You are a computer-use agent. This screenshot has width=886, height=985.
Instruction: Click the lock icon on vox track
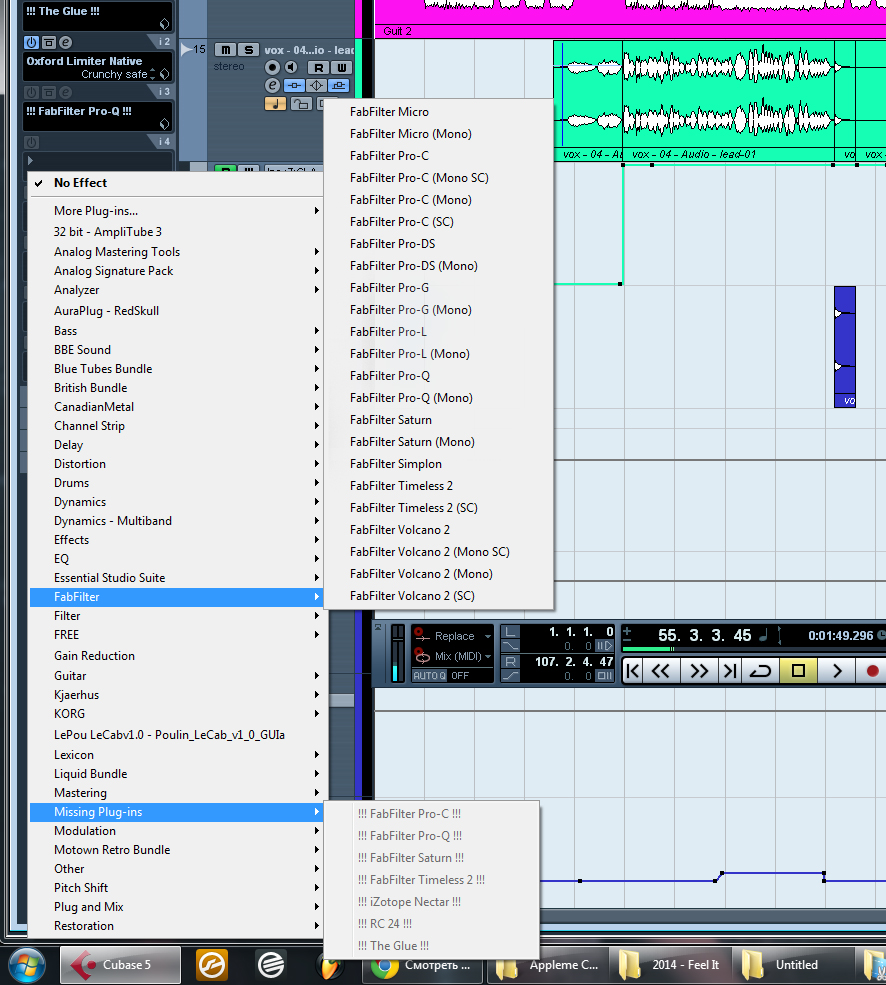302,104
